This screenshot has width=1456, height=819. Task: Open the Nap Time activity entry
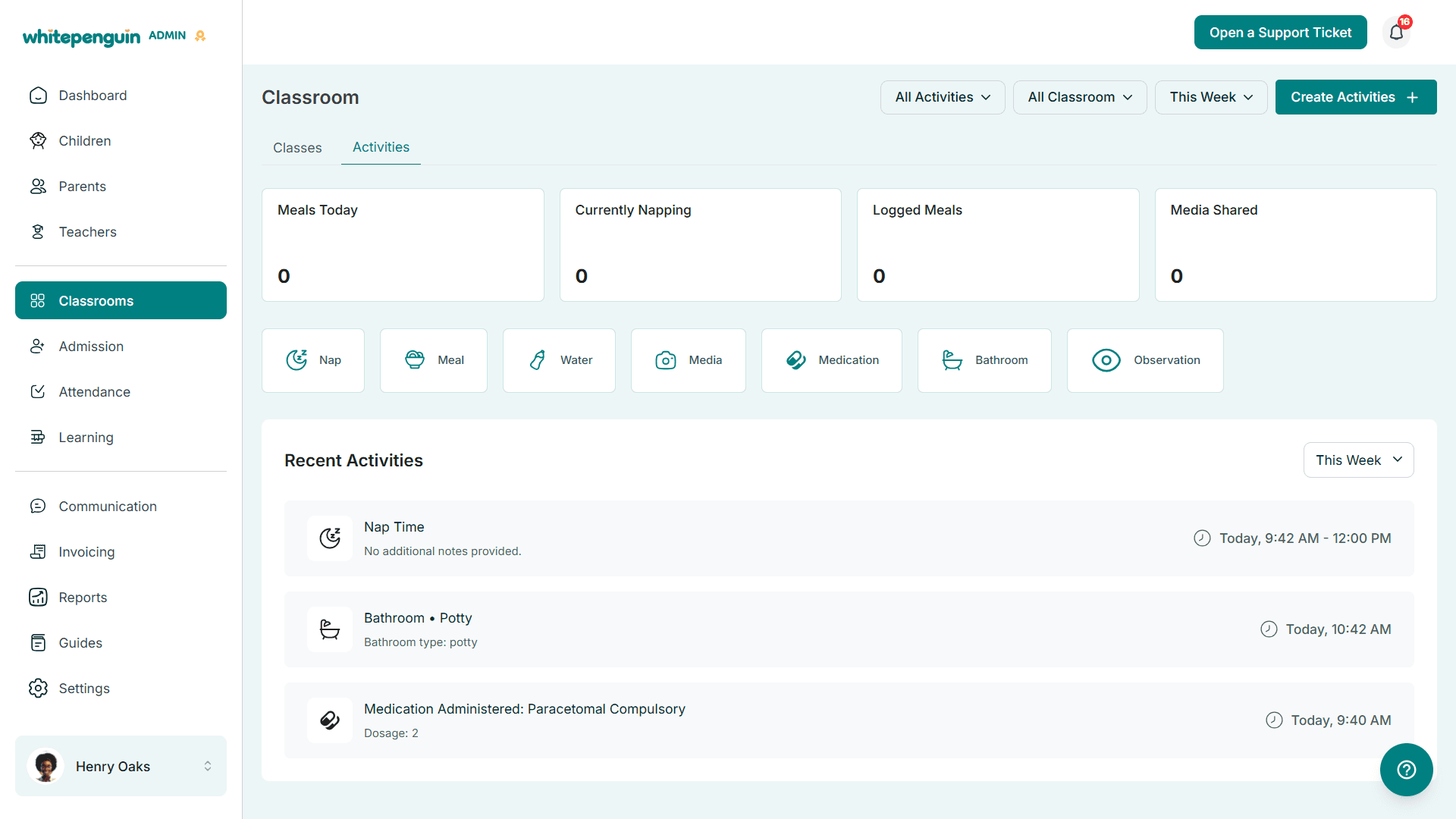[849, 538]
